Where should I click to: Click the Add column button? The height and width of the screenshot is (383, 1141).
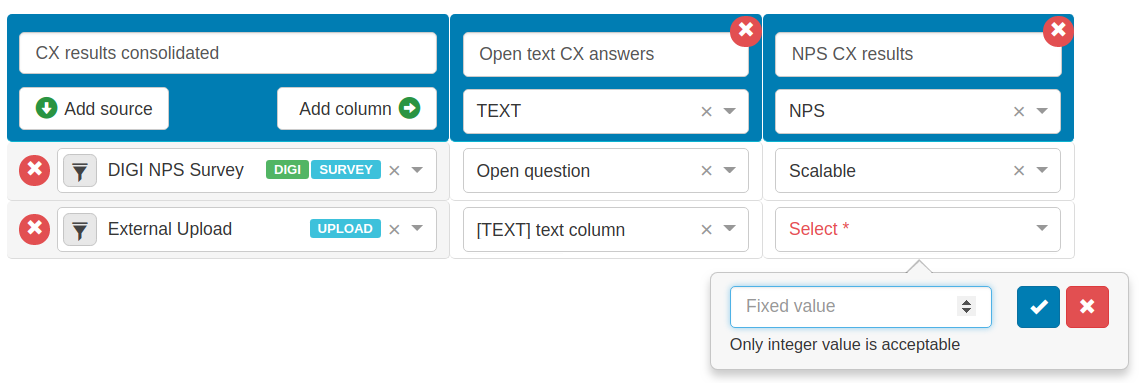(x=357, y=108)
